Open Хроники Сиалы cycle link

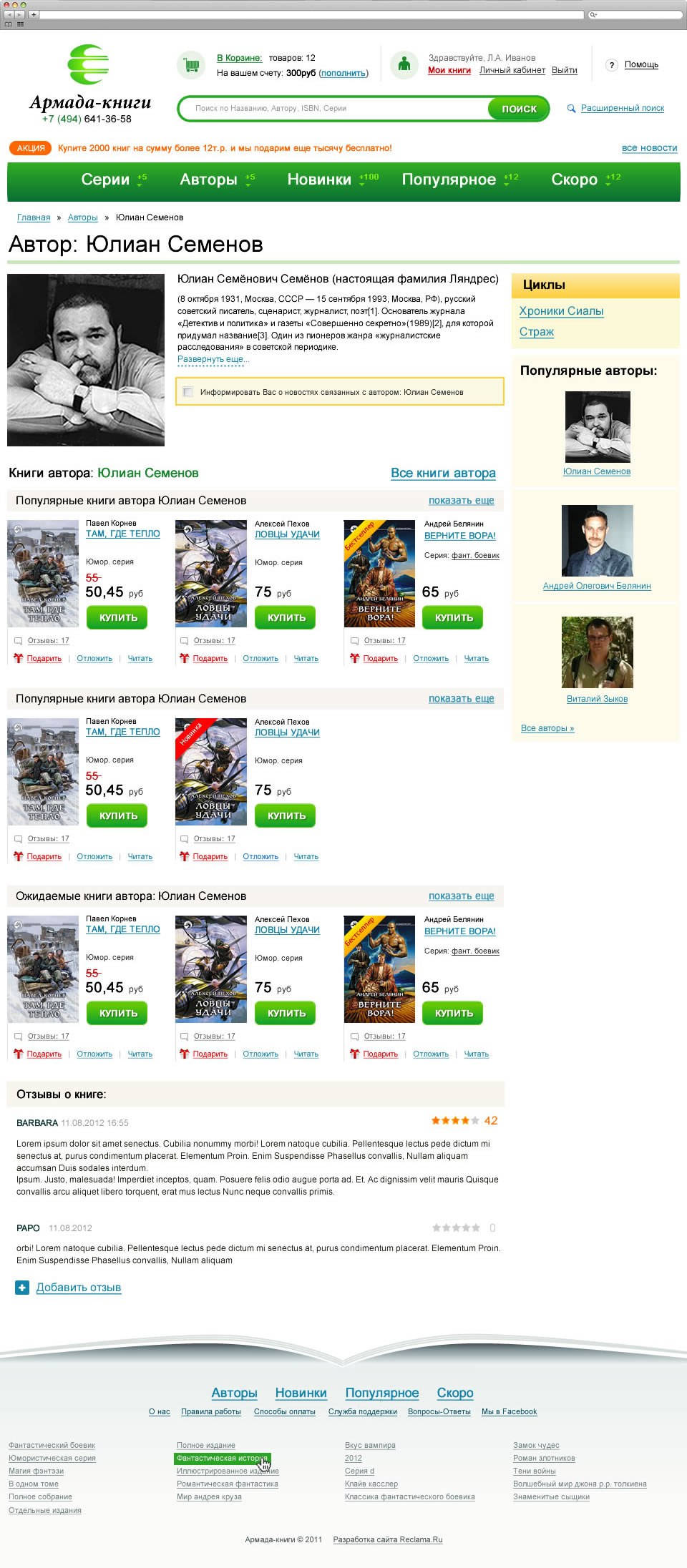(561, 311)
